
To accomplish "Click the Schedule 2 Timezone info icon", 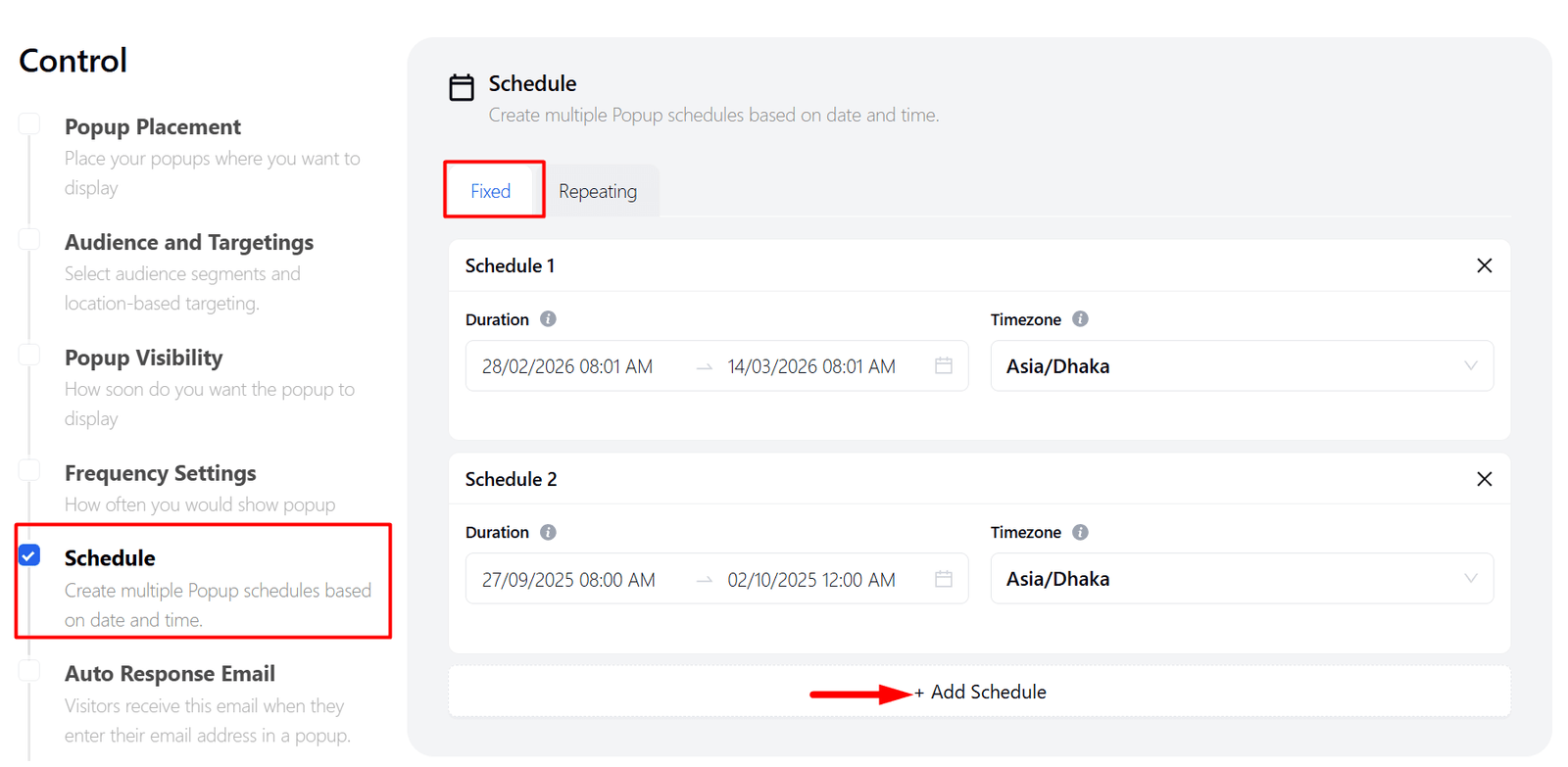I will 1080,532.
